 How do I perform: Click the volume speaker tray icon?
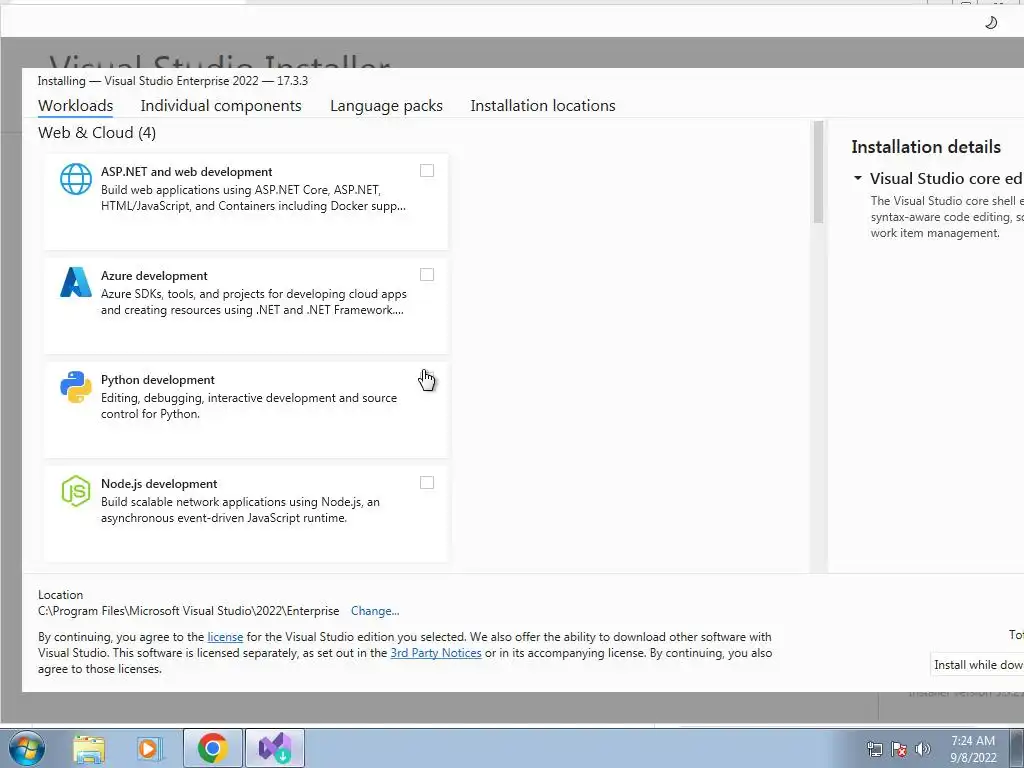(x=923, y=749)
